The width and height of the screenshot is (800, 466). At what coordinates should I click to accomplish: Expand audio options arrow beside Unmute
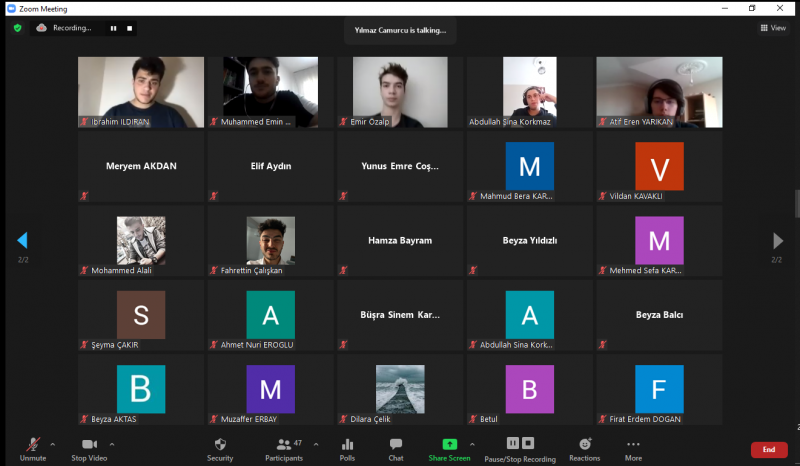pos(53,443)
